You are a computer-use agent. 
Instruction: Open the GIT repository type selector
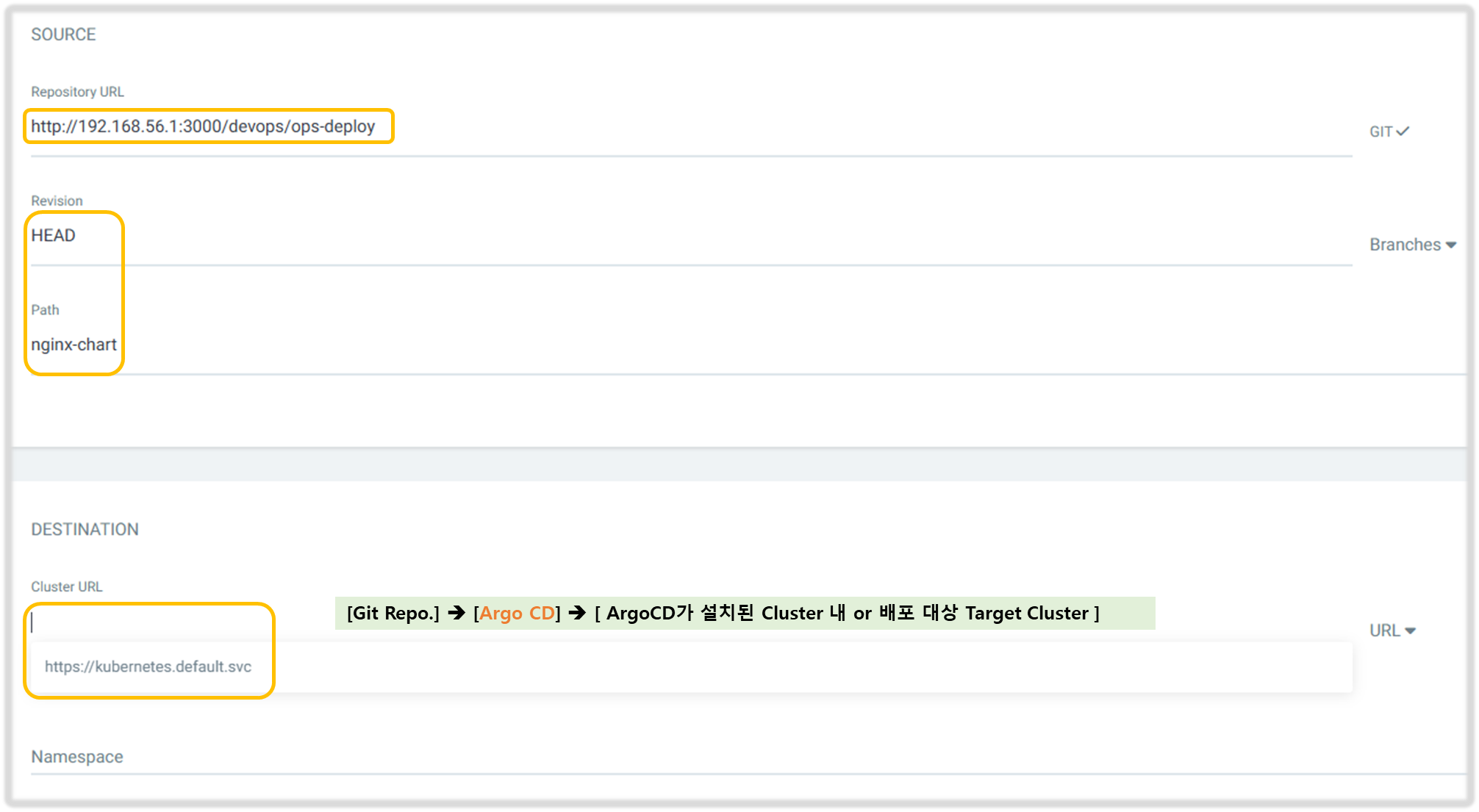click(x=1380, y=132)
